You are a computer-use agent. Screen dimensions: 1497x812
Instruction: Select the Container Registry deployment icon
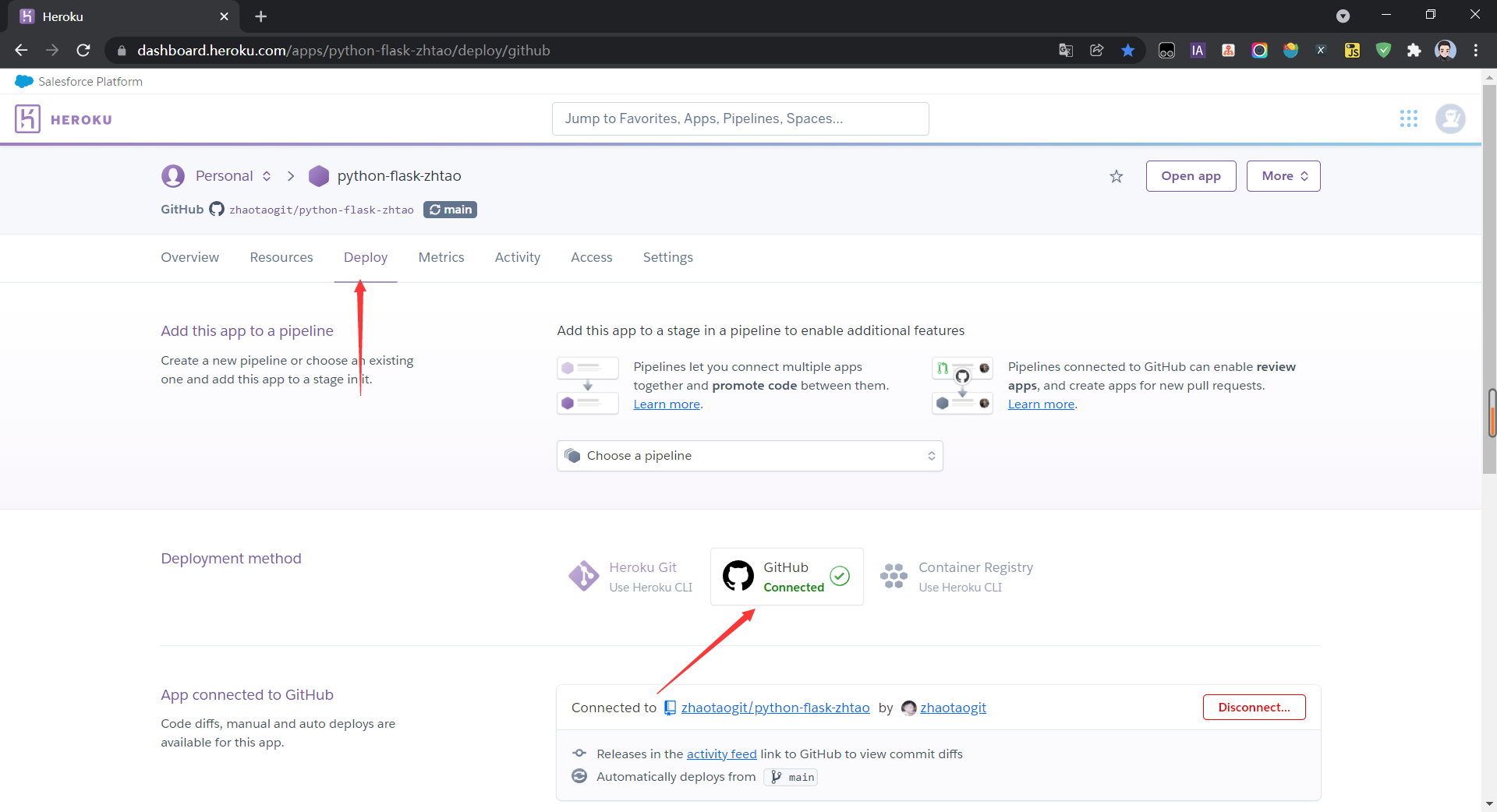[x=894, y=577]
